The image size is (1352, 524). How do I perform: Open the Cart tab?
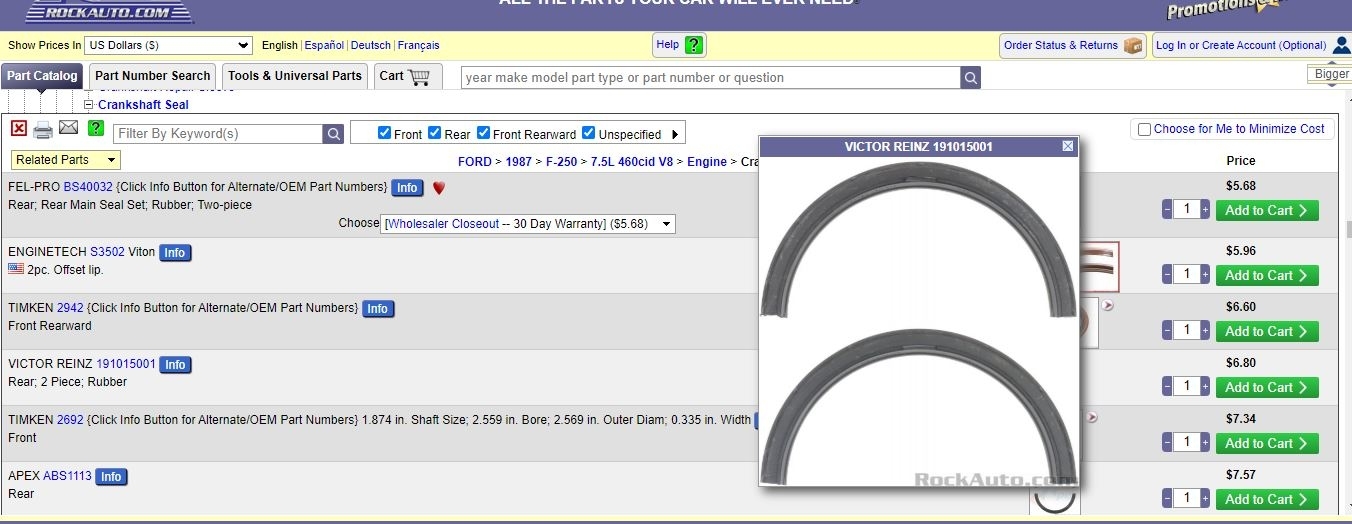pyautogui.click(x=408, y=76)
